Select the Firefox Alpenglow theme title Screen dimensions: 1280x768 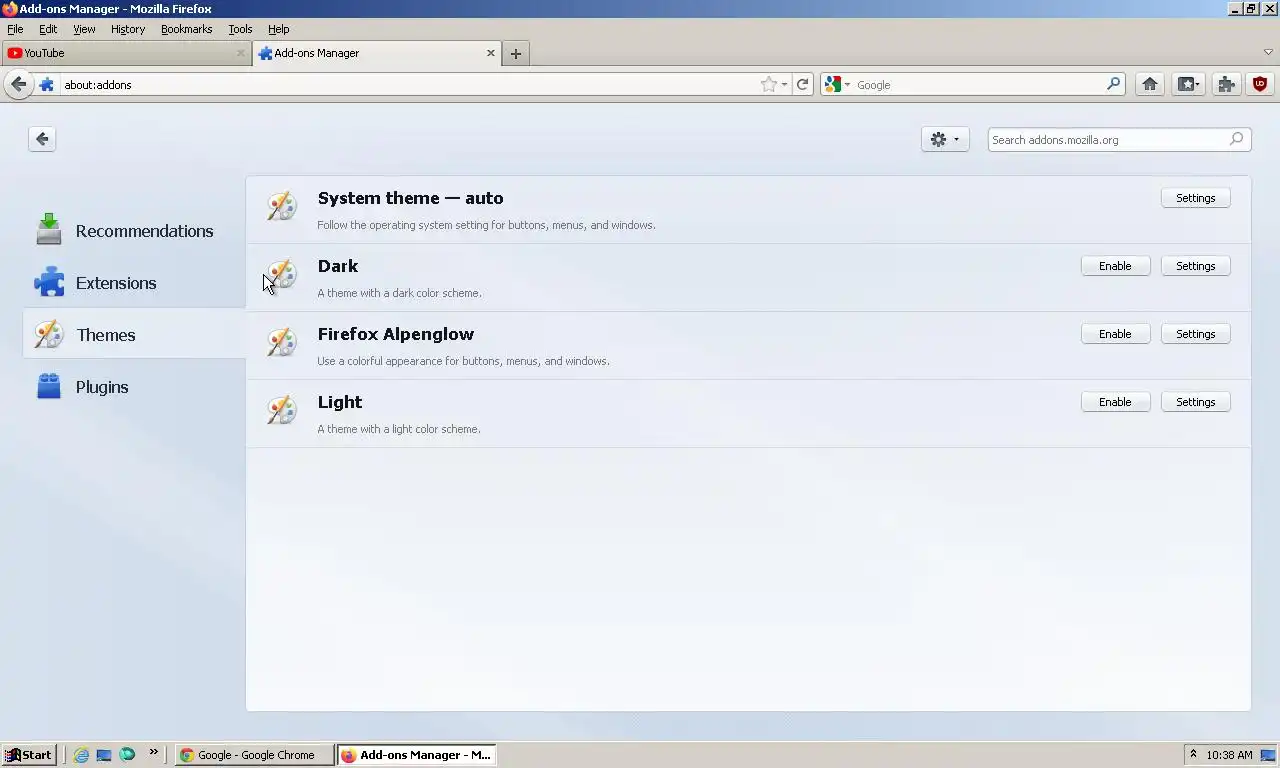point(396,334)
